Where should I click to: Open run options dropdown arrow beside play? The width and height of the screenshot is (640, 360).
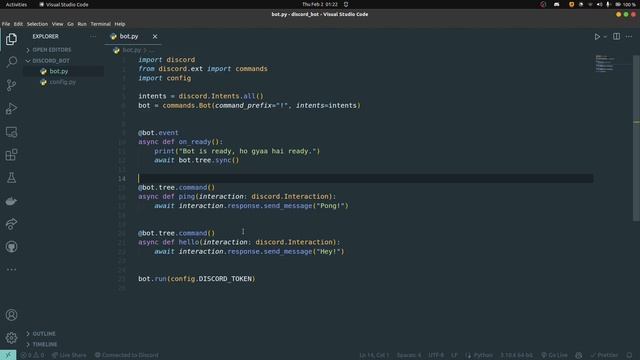point(605,37)
